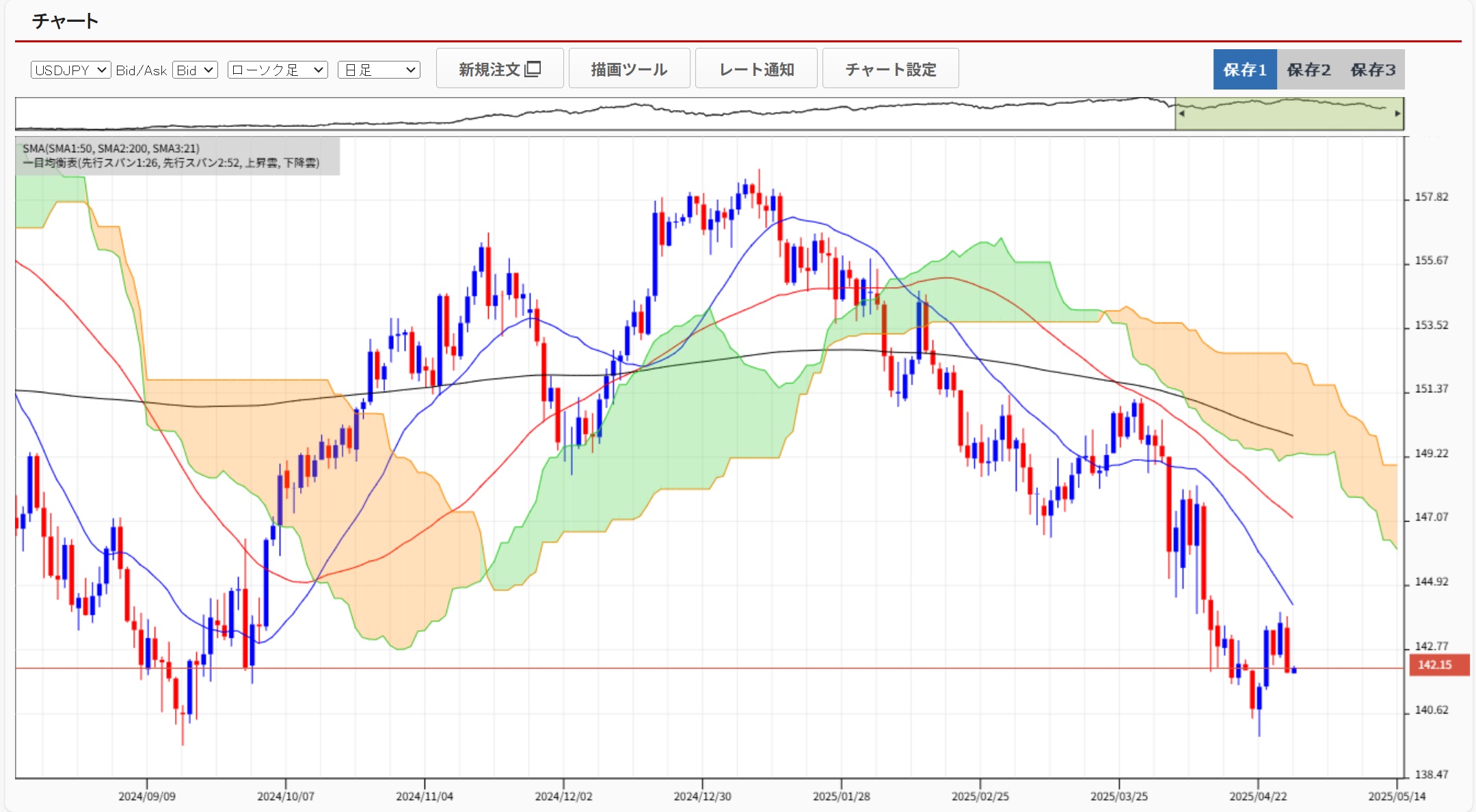The height and width of the screenshot is (812, 1476).
Task: Open the Bid/Ask selection dropdown
Action: [195, 70]
